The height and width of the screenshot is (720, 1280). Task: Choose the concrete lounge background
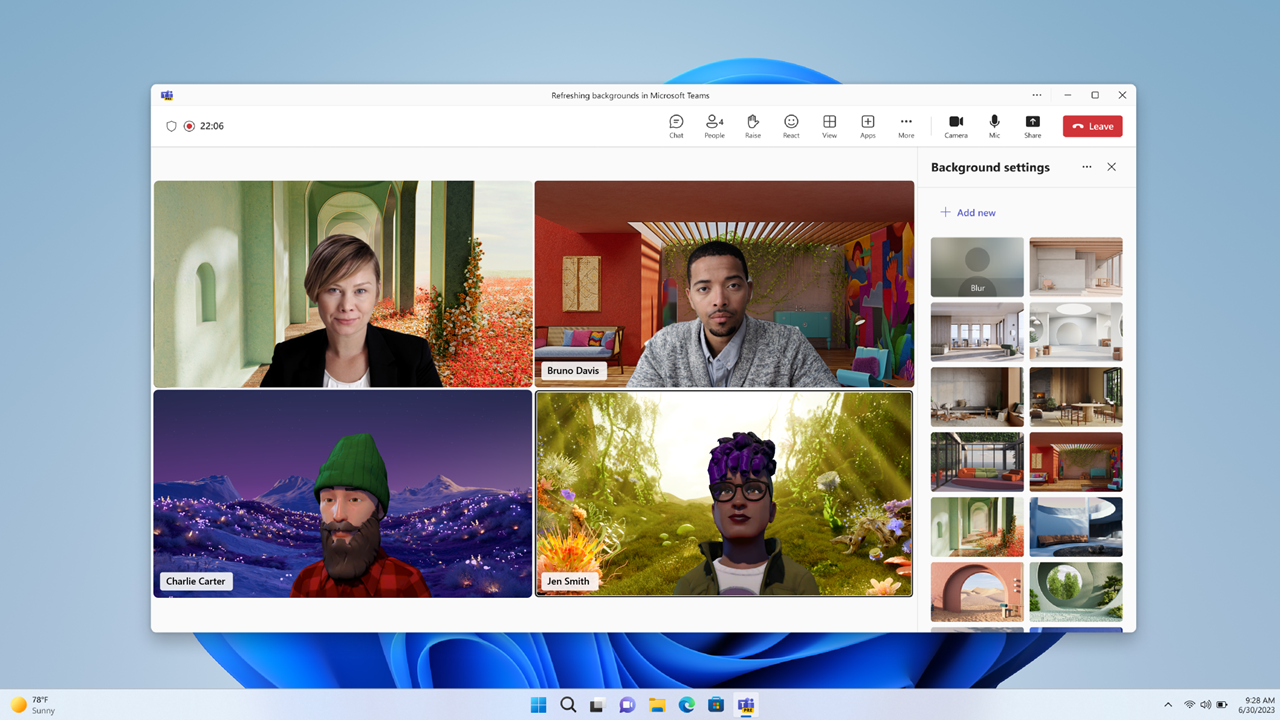tap(977, 397)
